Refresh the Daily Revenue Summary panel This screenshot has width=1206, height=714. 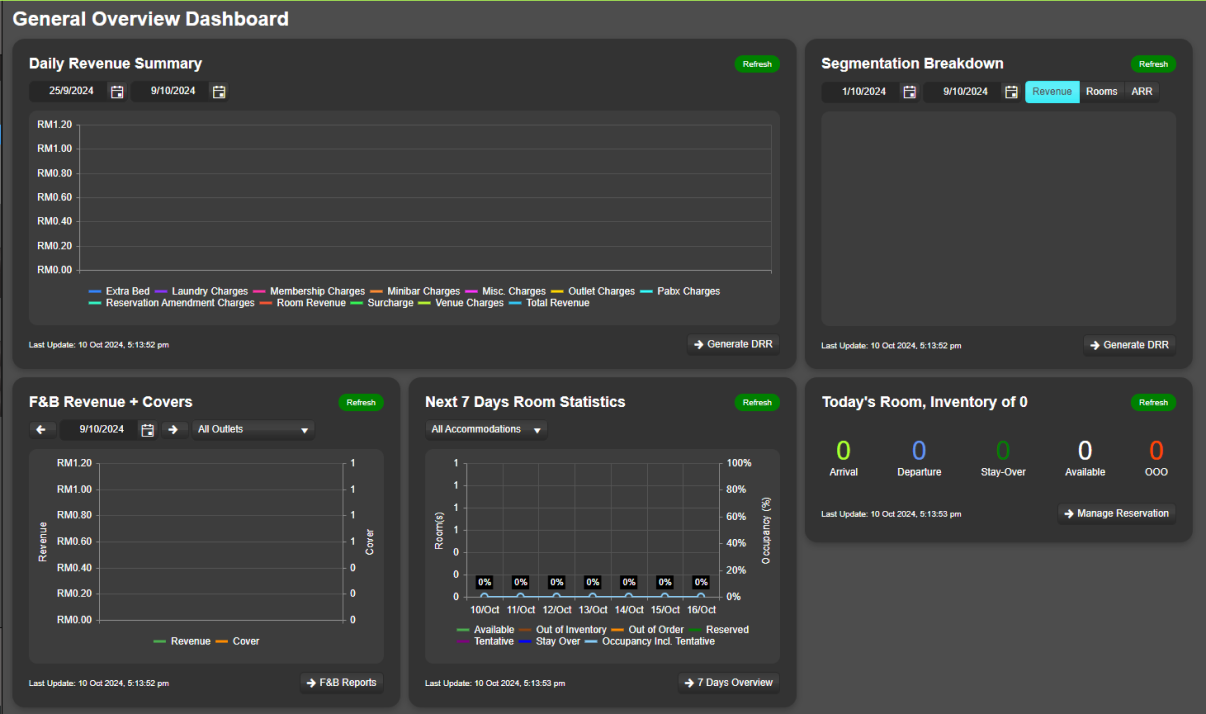[757, 64]
